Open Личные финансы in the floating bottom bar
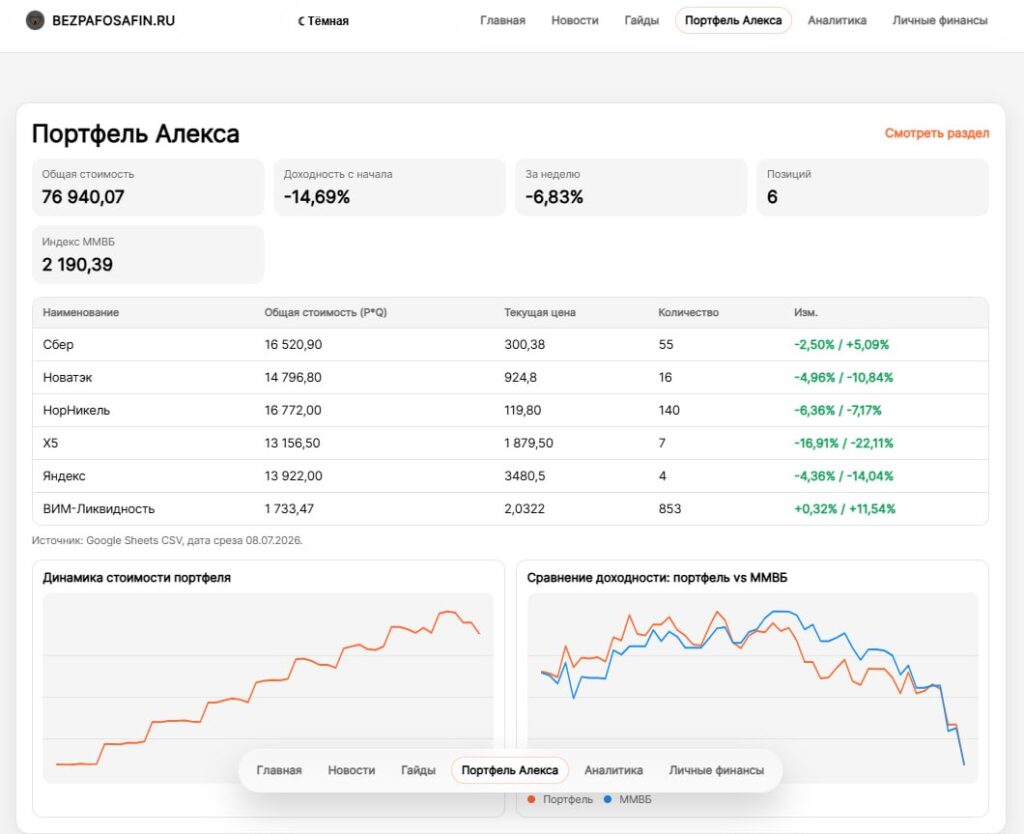Screen dimensions: 1024x834 pos(716,770)
